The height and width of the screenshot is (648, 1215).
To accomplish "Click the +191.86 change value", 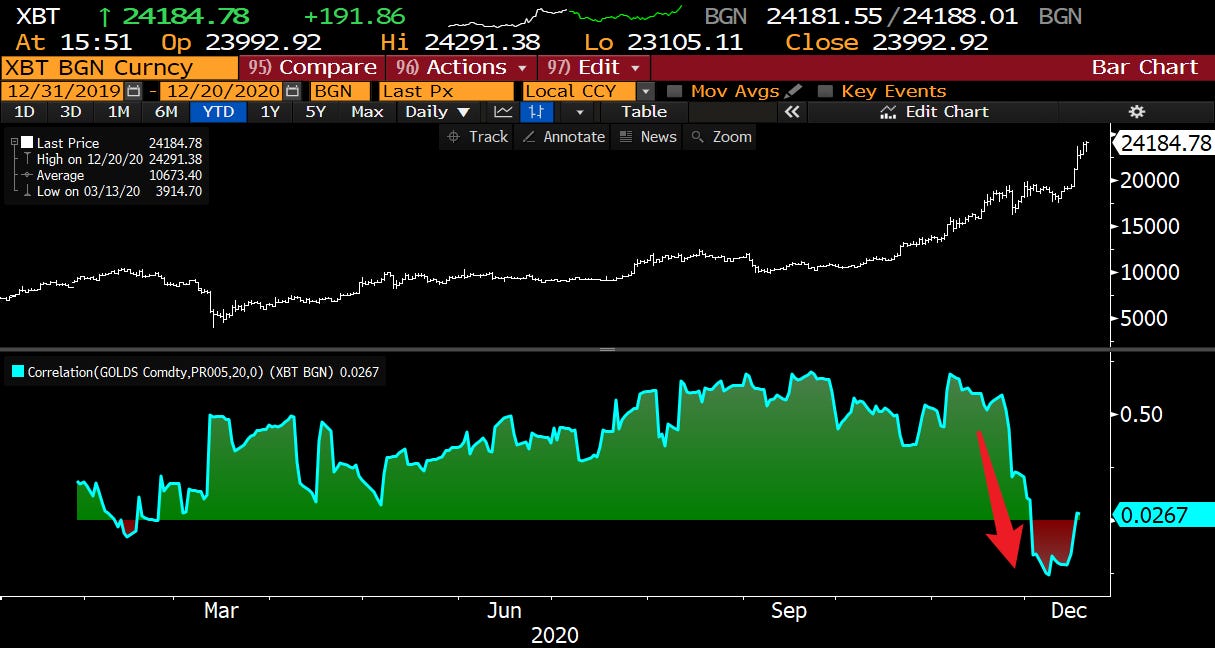I will click(354, 17).
